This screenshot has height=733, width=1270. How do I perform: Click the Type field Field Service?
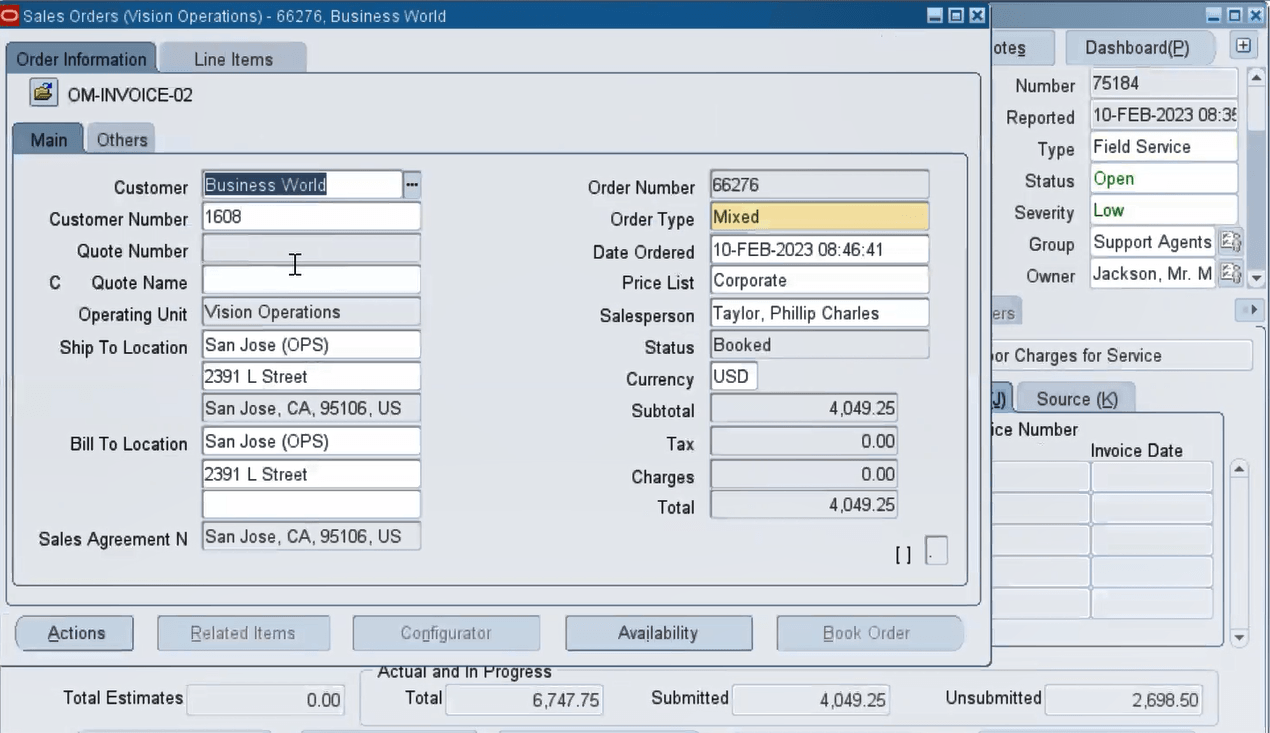pos(1163,147)
